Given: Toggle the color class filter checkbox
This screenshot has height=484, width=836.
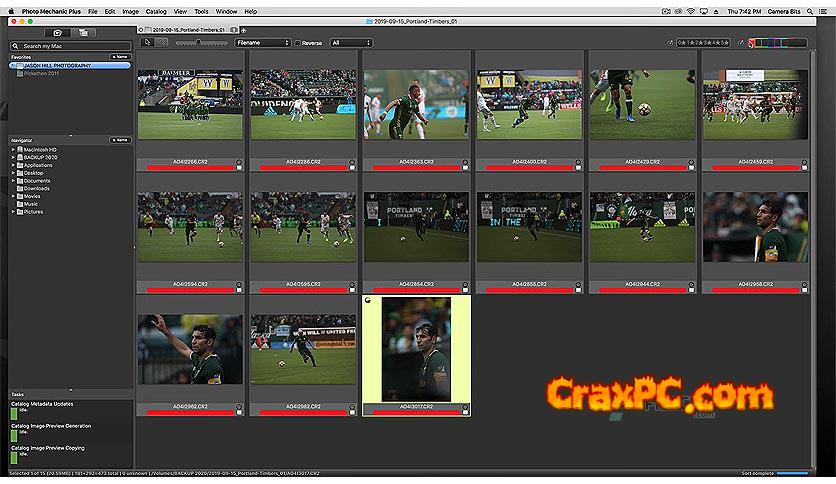Looking at the screenshot, I should (741, 43).
